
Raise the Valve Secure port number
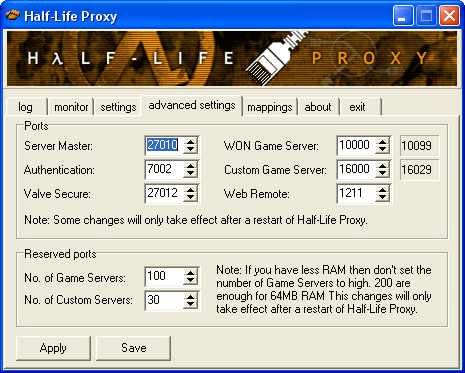190,190
